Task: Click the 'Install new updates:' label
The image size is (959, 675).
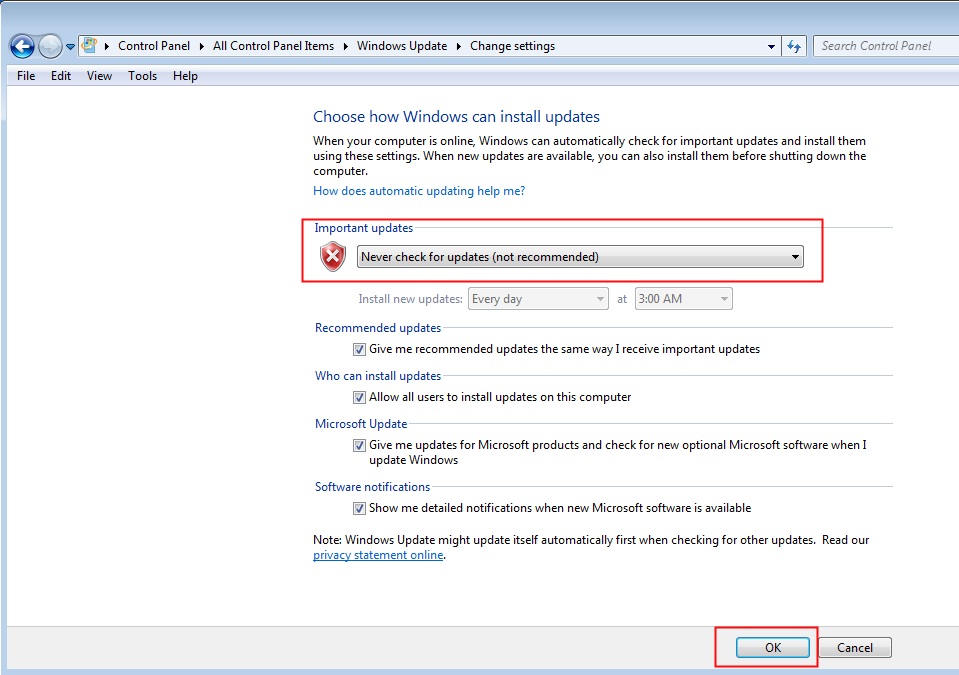Action: (410, 299)
